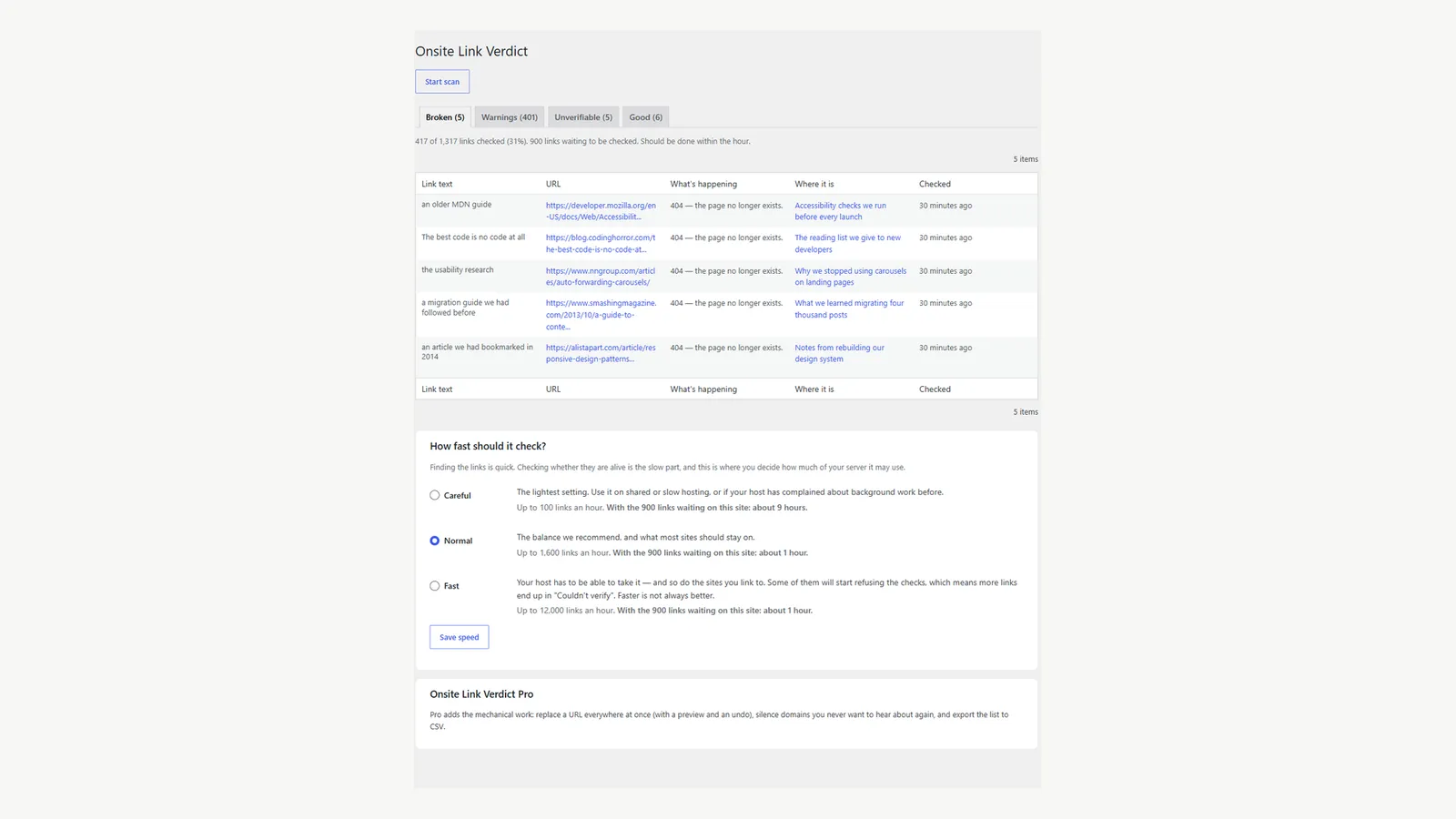Image resolution: width=1456 pixels, height=819 pixels.
Task: Open the smashingmagazine.com broken URL
Action: (x=601, y=315)
